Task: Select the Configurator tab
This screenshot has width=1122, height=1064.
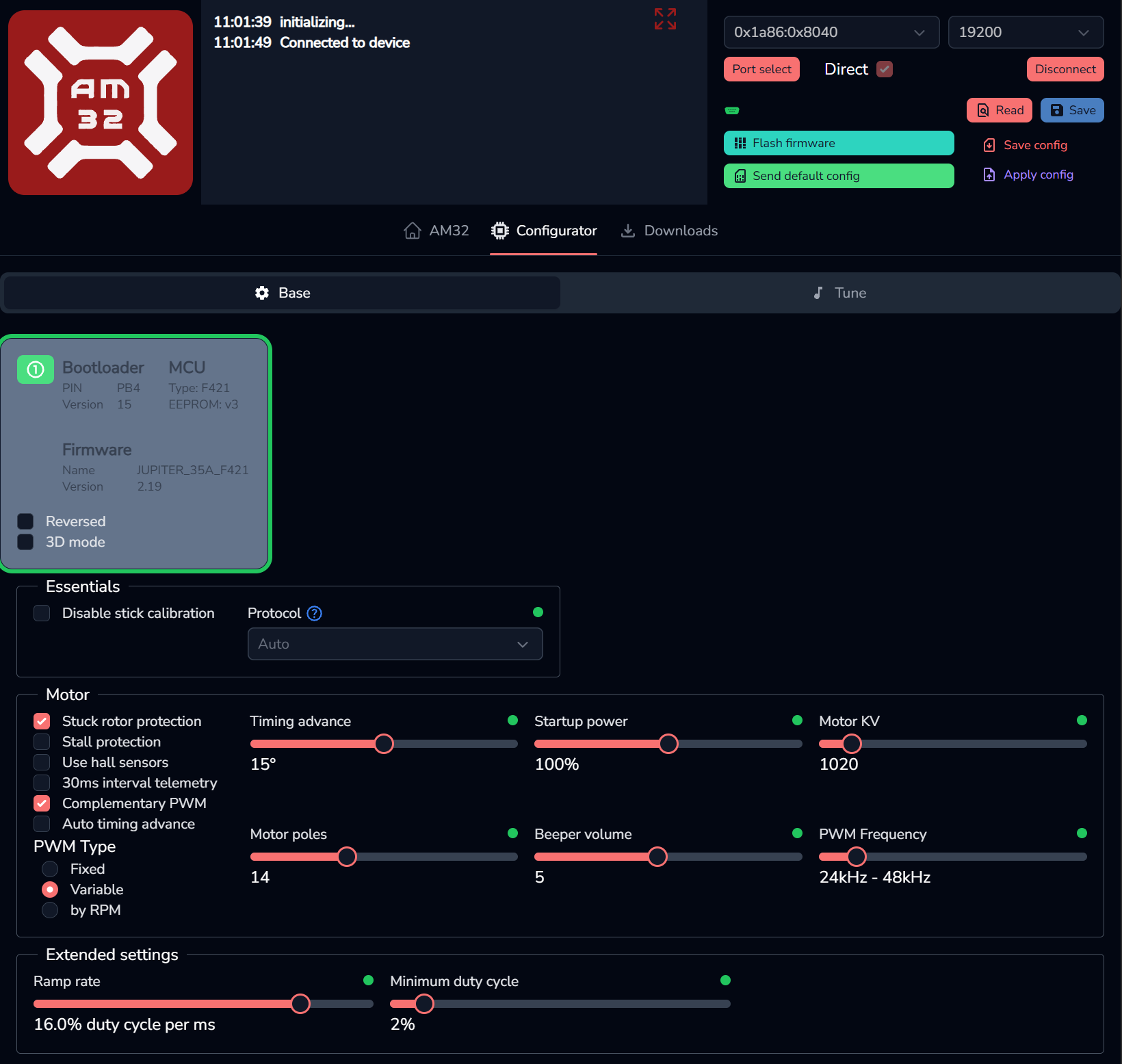Action: tap(544, 231)
